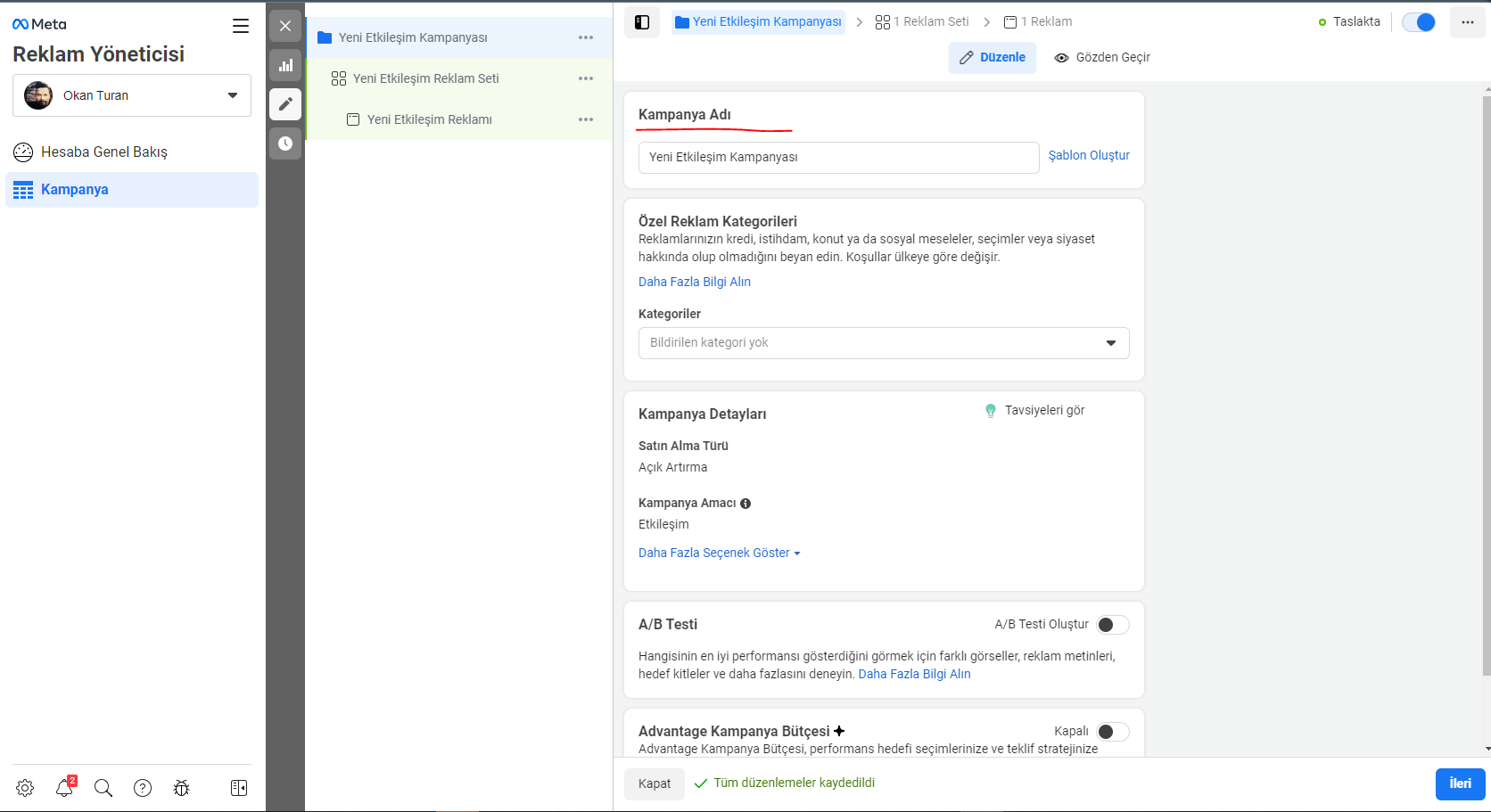Click the Tavsiyeleri gör lightbulb icon
Image resolution: width=1491 pixels, height=812 pixels.
point(990,411)
